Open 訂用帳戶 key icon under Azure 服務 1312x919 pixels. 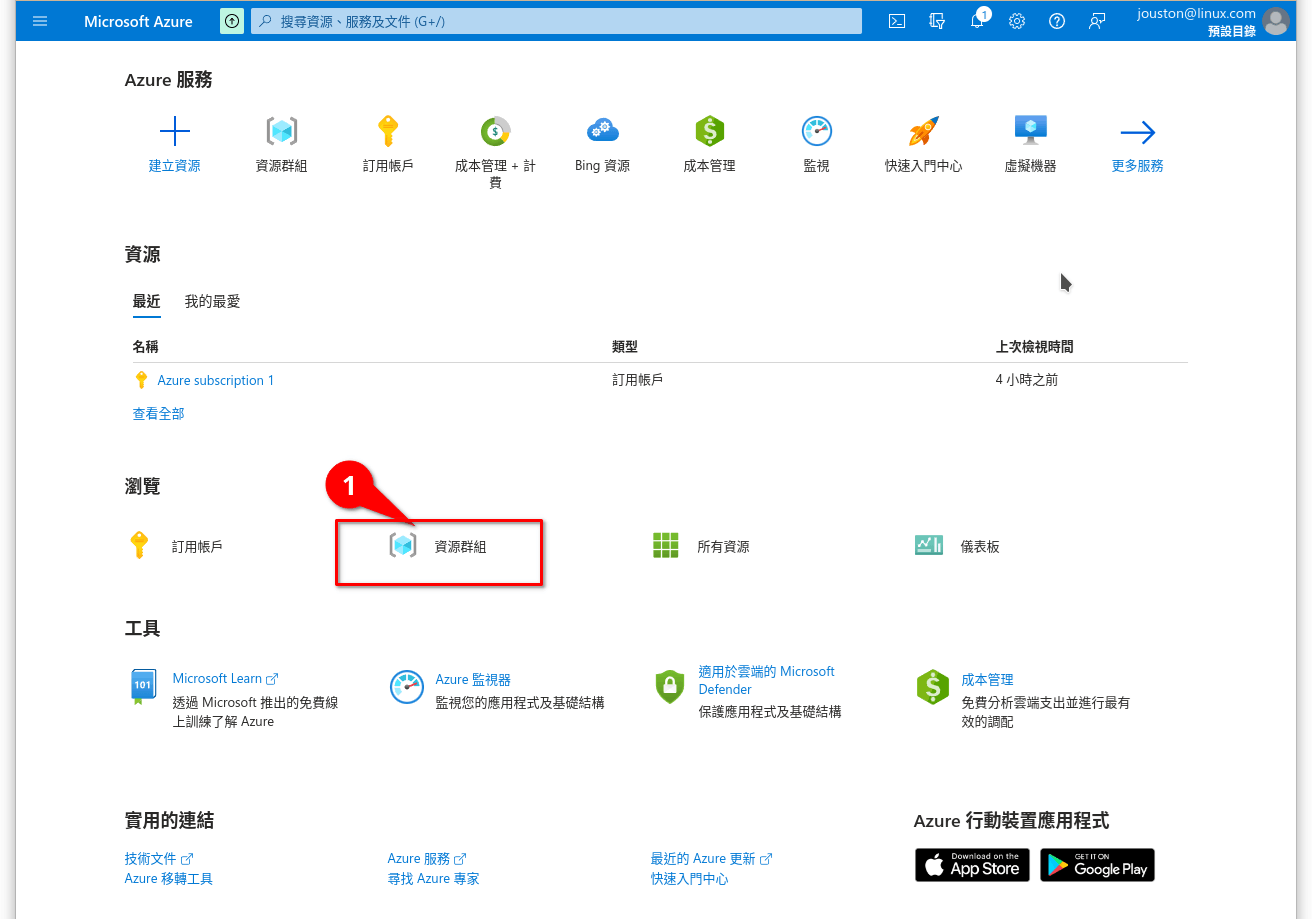(x=388, y=131)
